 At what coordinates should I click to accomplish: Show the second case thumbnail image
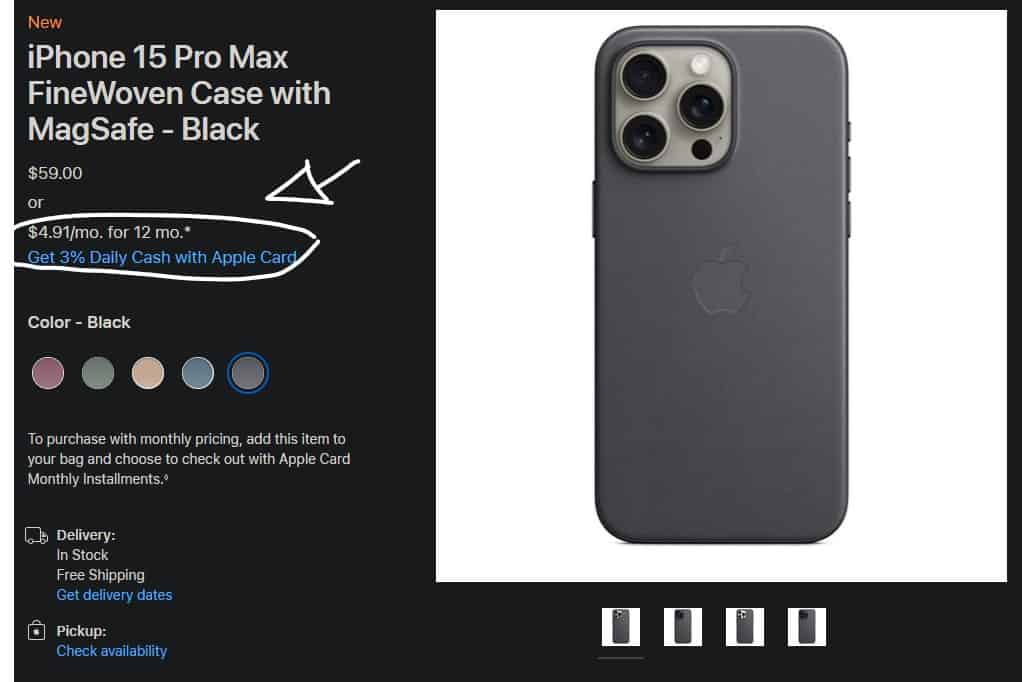[x=682, y=627]
